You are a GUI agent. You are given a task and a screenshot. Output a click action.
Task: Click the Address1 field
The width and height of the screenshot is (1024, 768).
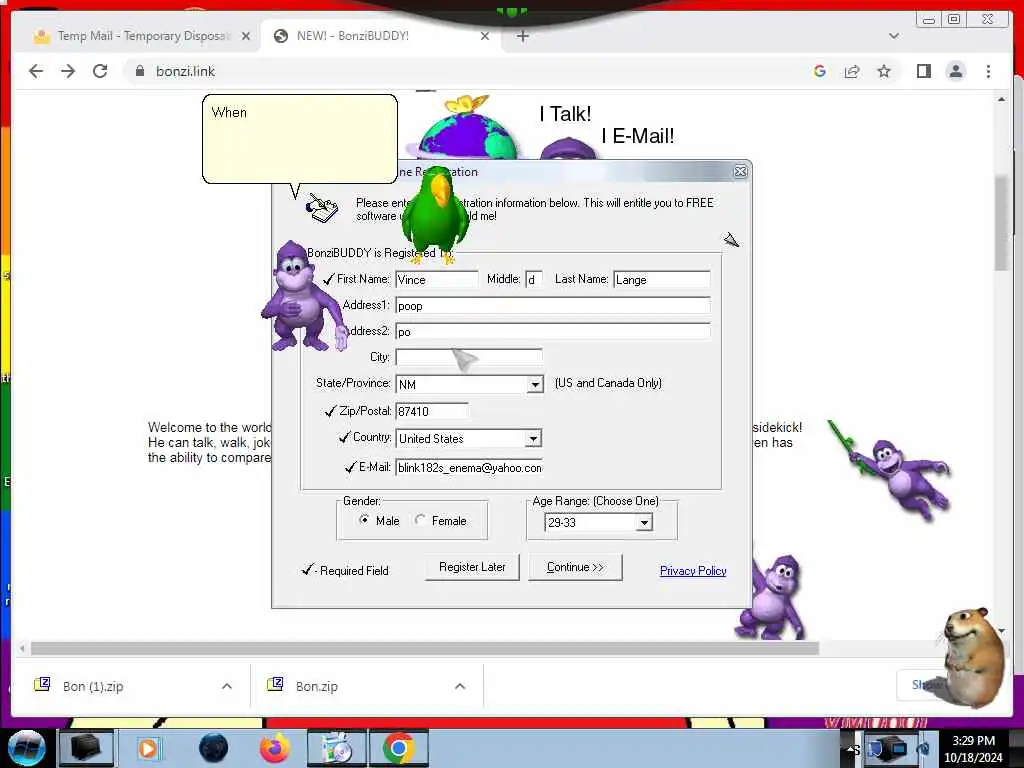point(552,306)
